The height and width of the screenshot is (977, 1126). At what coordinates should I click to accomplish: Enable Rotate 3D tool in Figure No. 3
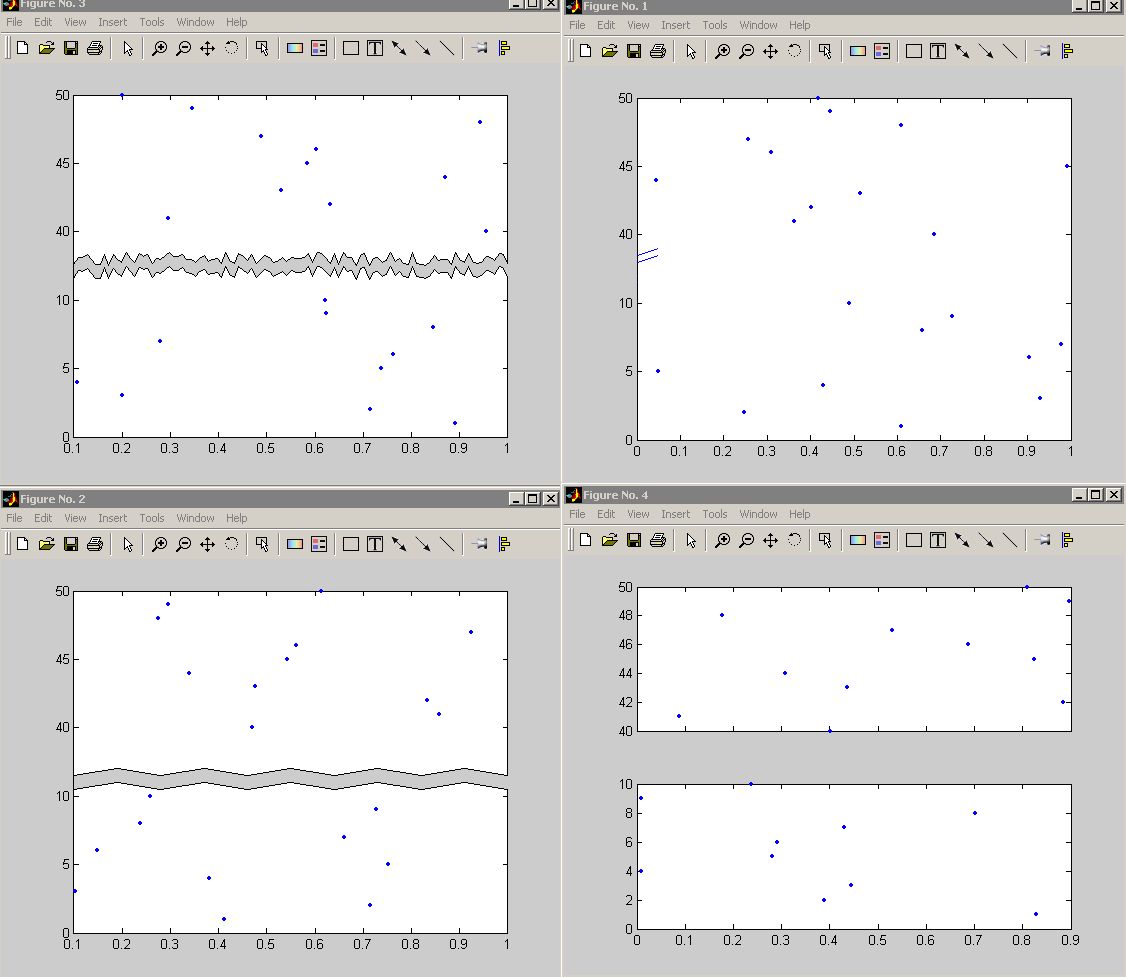pos(231,48)
